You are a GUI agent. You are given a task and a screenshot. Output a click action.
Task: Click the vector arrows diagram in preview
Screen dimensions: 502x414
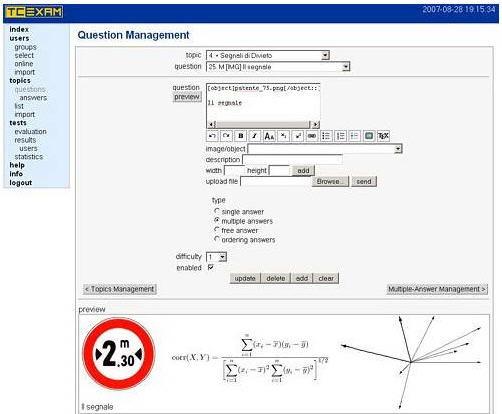point(412,362)
